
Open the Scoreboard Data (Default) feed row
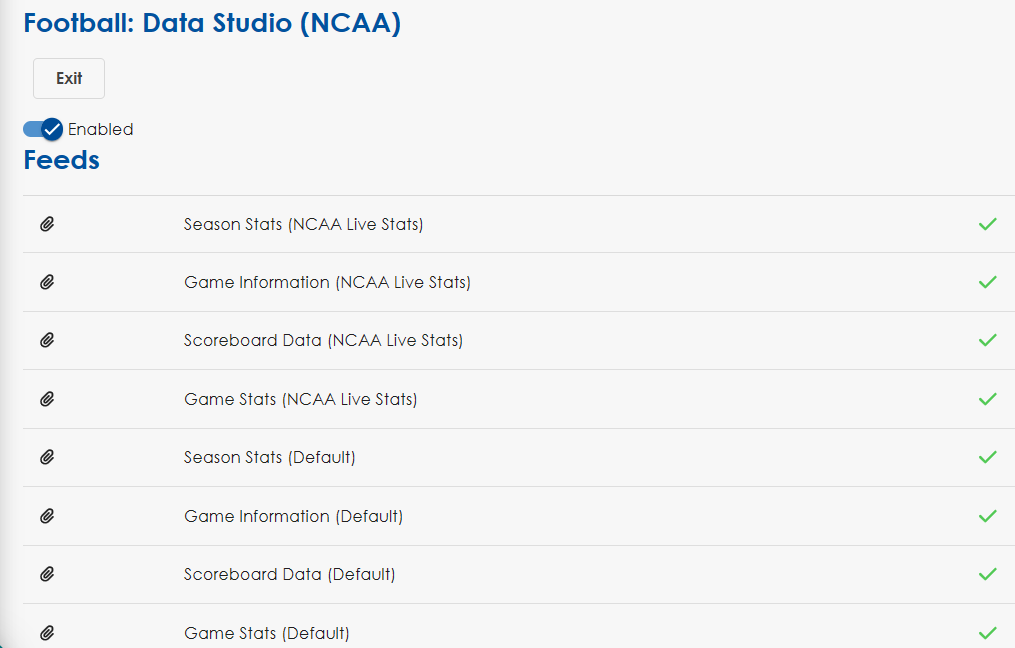pyautogui.click(x=289, y=574)
